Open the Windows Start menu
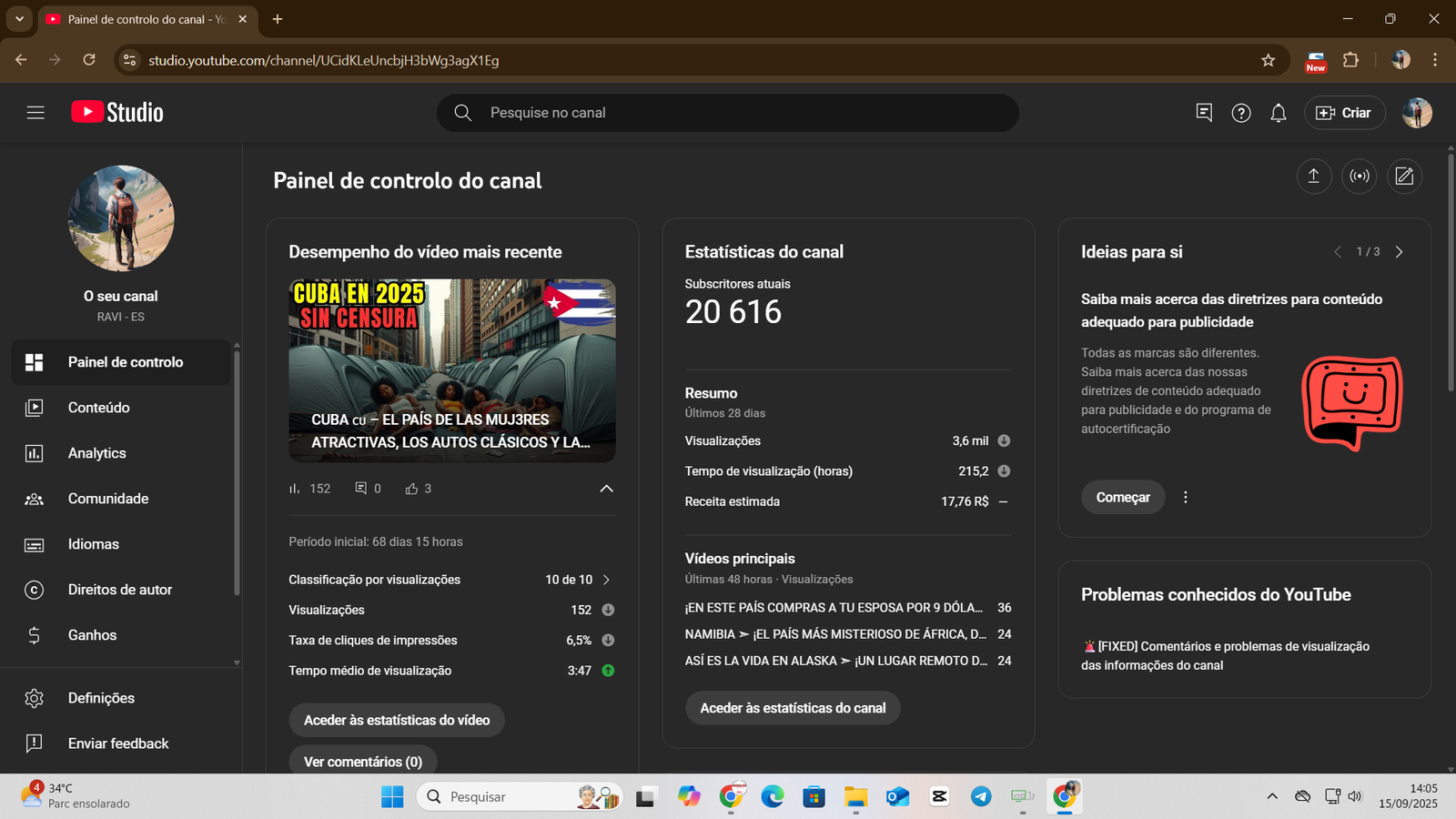1456x819 pixels. click(x=392, y=797)
